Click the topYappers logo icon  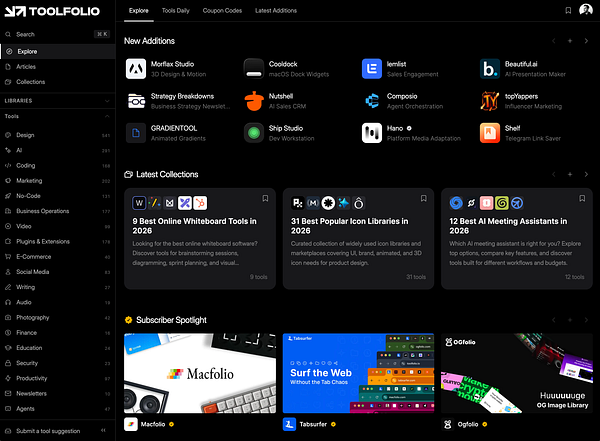click(x=490, y=101)
